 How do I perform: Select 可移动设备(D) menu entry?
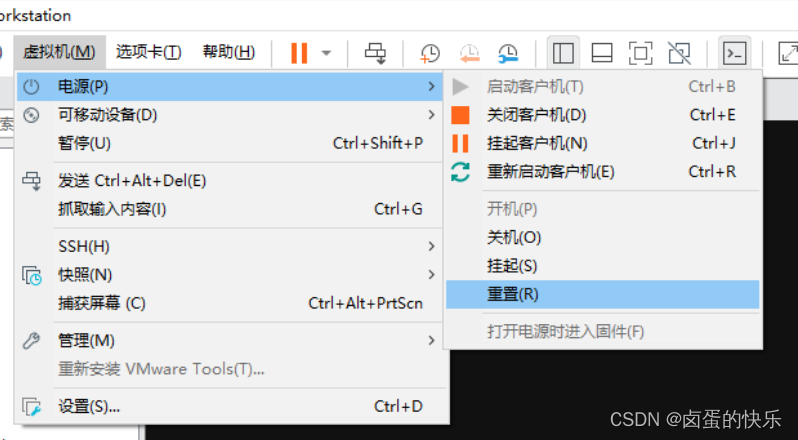[x=231, y=115]
